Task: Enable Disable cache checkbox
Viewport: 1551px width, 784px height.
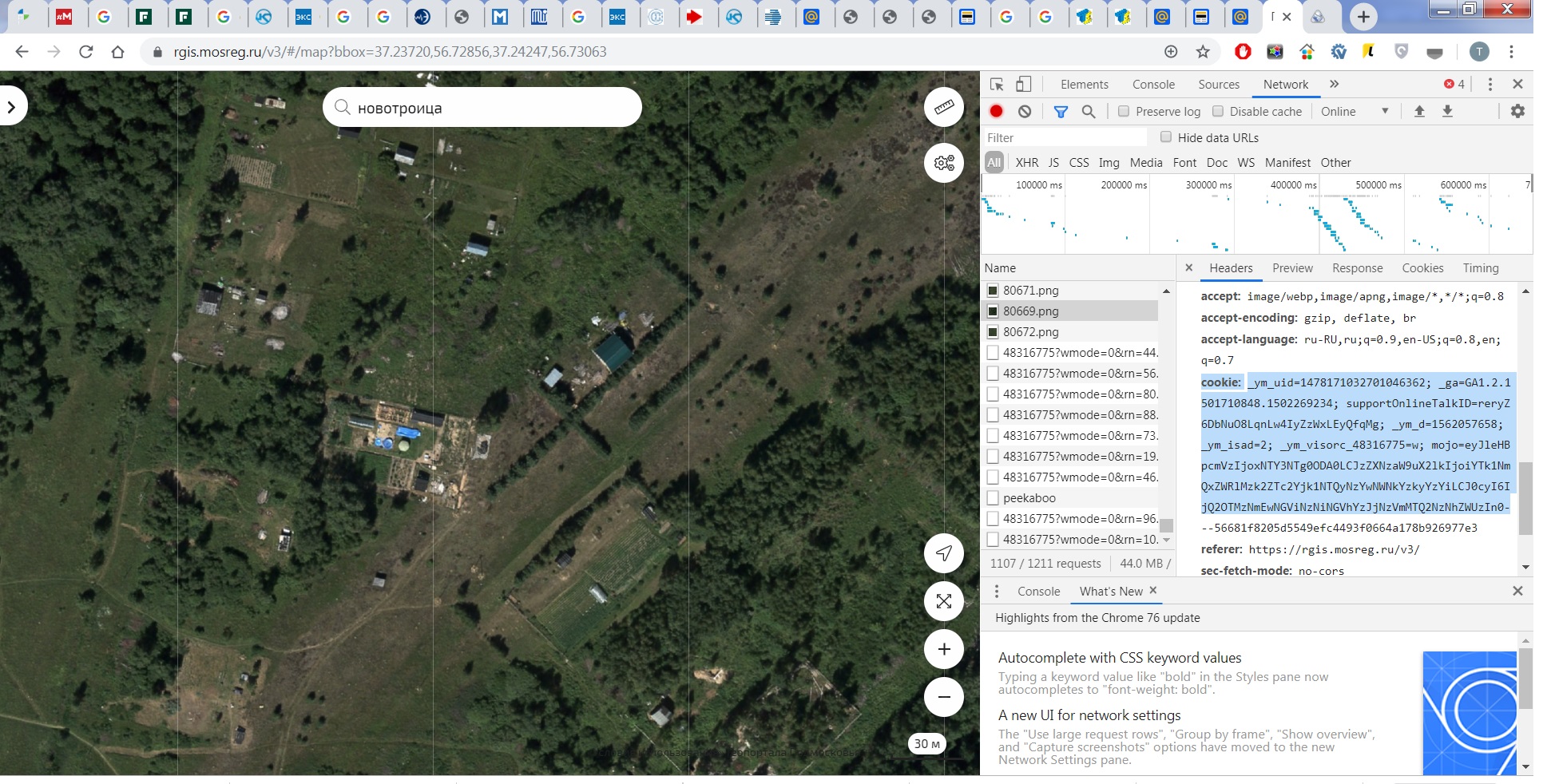Action: coord(1218,112)
